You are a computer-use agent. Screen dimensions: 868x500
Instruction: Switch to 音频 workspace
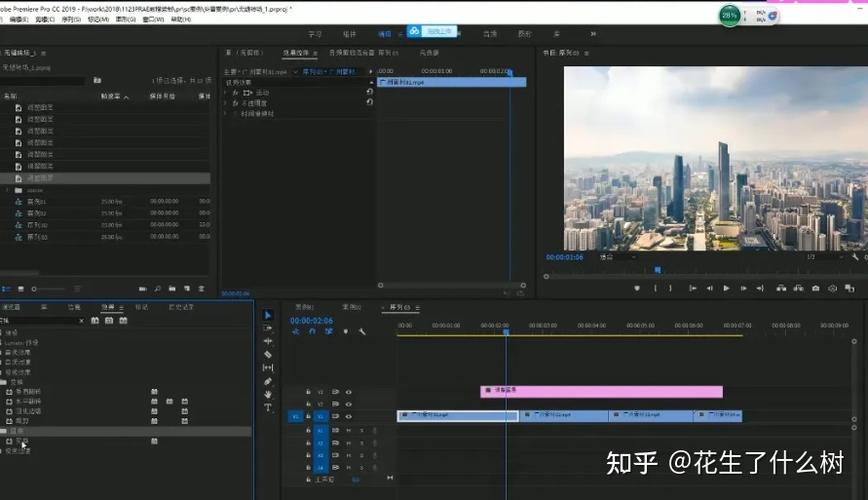click(489, 34)
